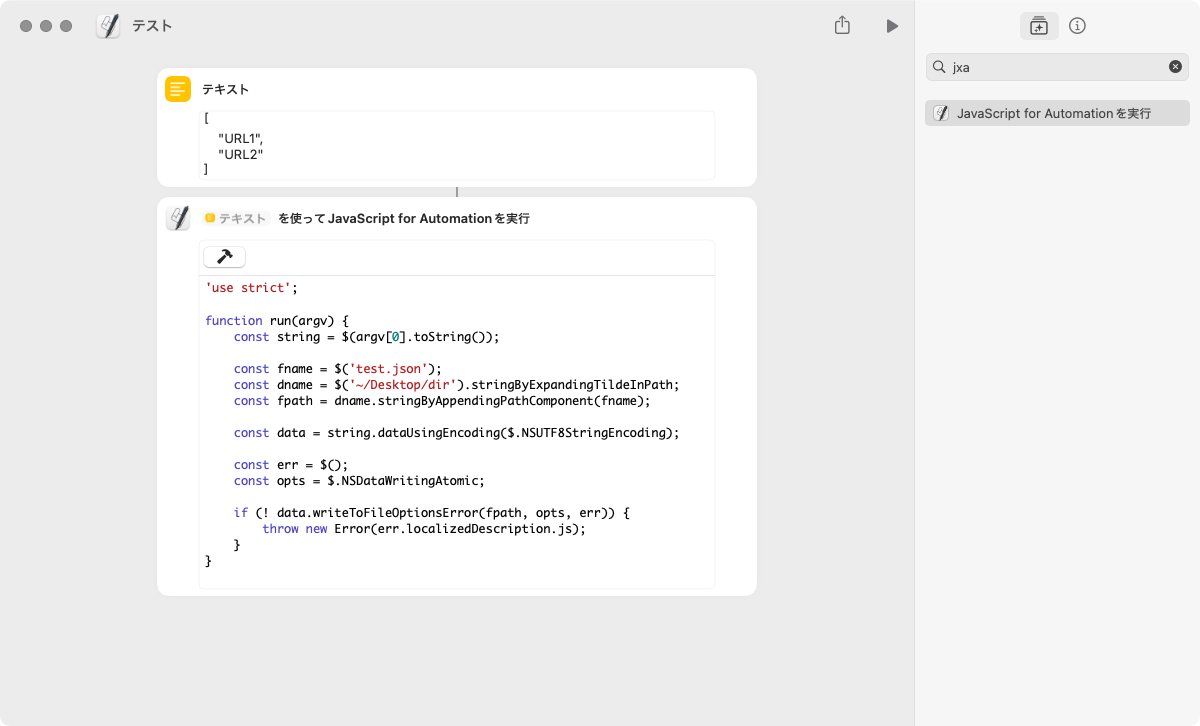Show the action library panel

coord(1038,26)
